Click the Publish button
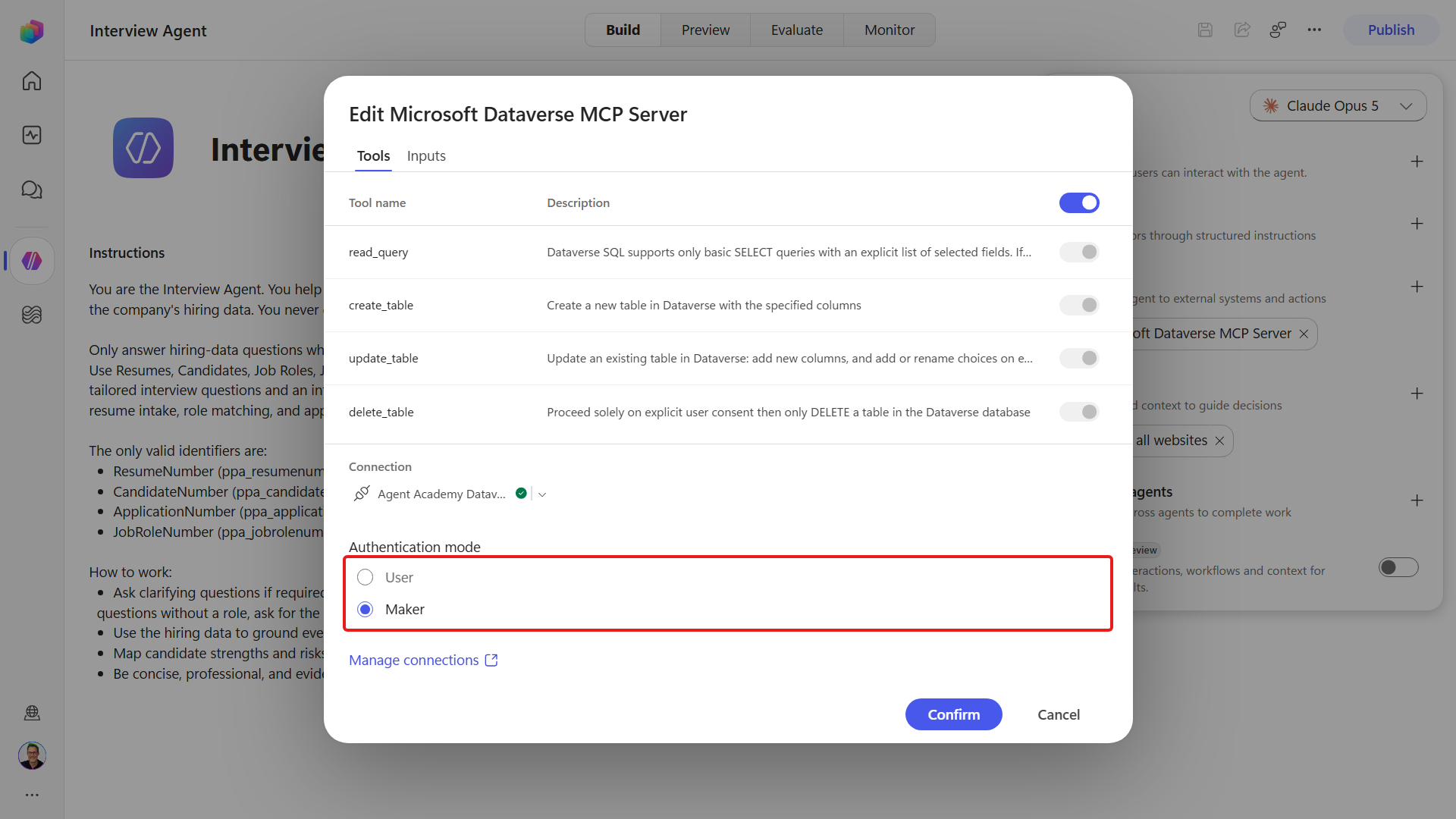This screenshot has width=1456, height=819. point(1392,30)
